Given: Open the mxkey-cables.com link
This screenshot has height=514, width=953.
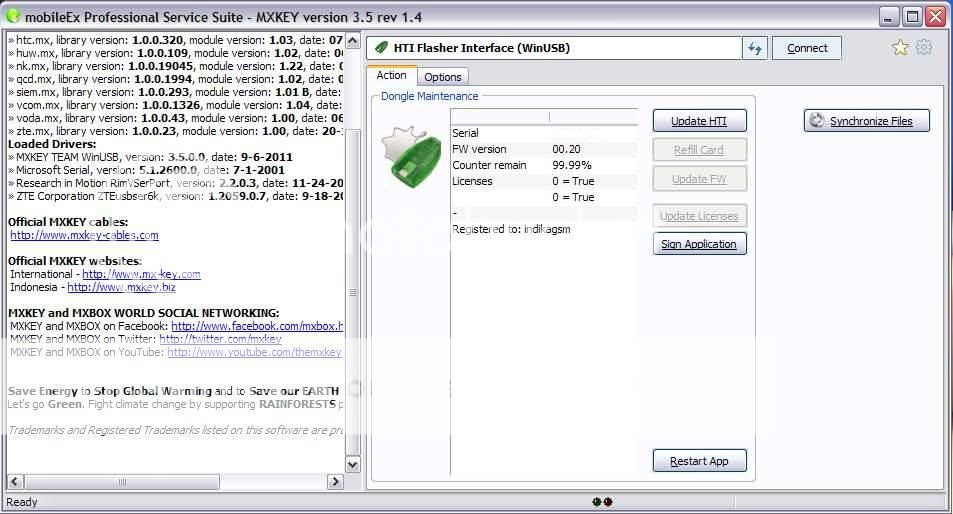Looking at the screenshot, I should pyautogui.click(x=84, y=236).
